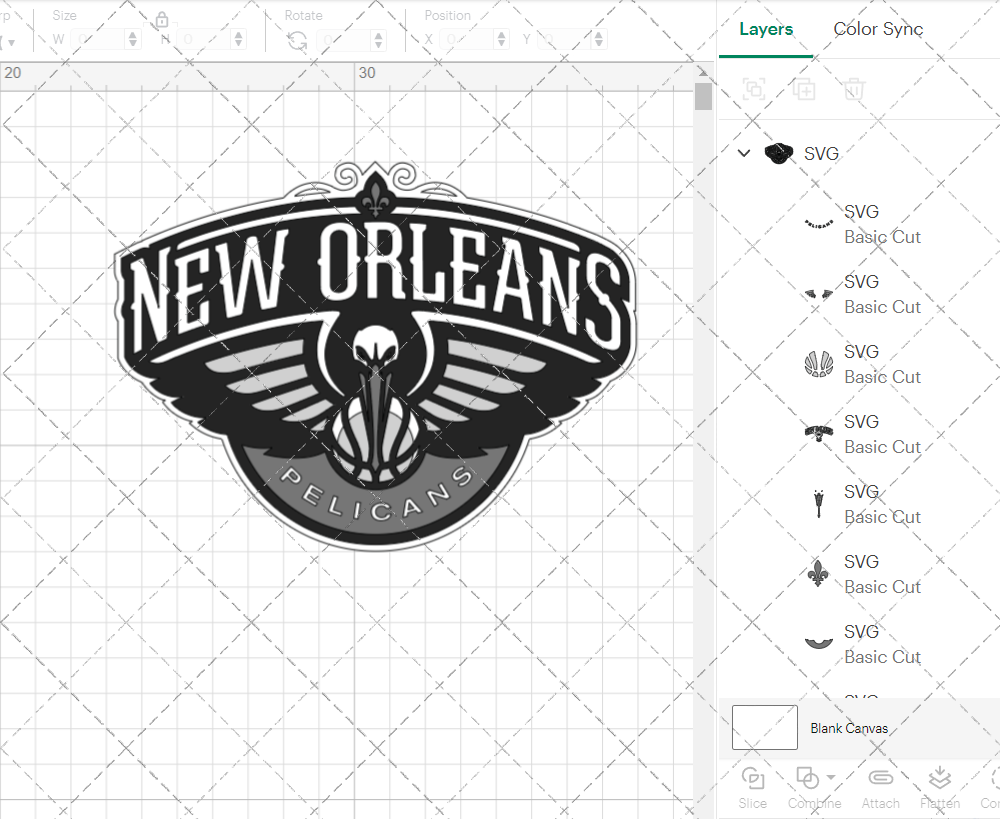This screenshot has width=1000, height=819.
Task: Click the Position Y stepper arrows
Action: pyautogui.click(x=599, y=40)
